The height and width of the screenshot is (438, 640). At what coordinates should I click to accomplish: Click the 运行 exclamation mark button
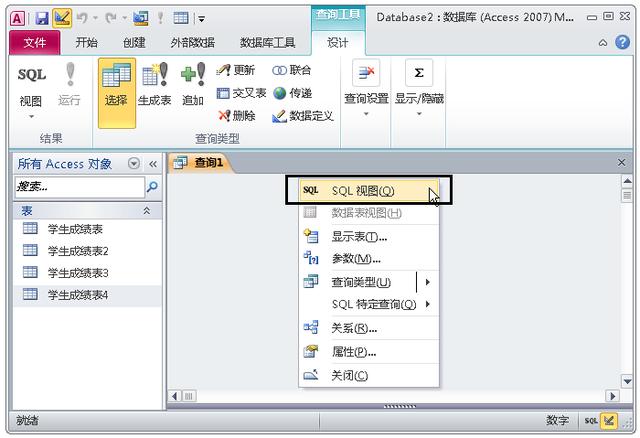tap(69, 84)
